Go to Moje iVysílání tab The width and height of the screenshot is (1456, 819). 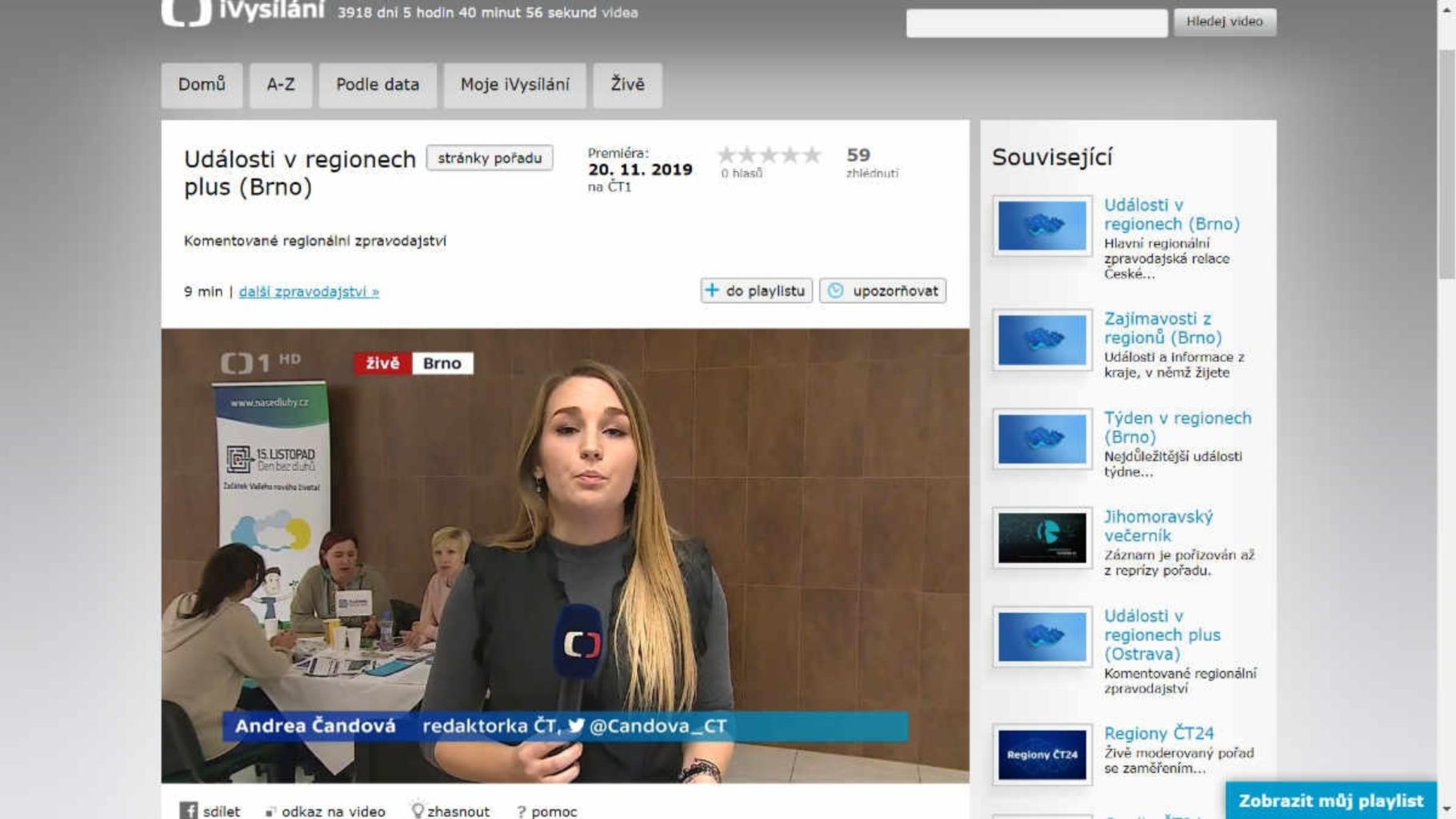[514, 85]
